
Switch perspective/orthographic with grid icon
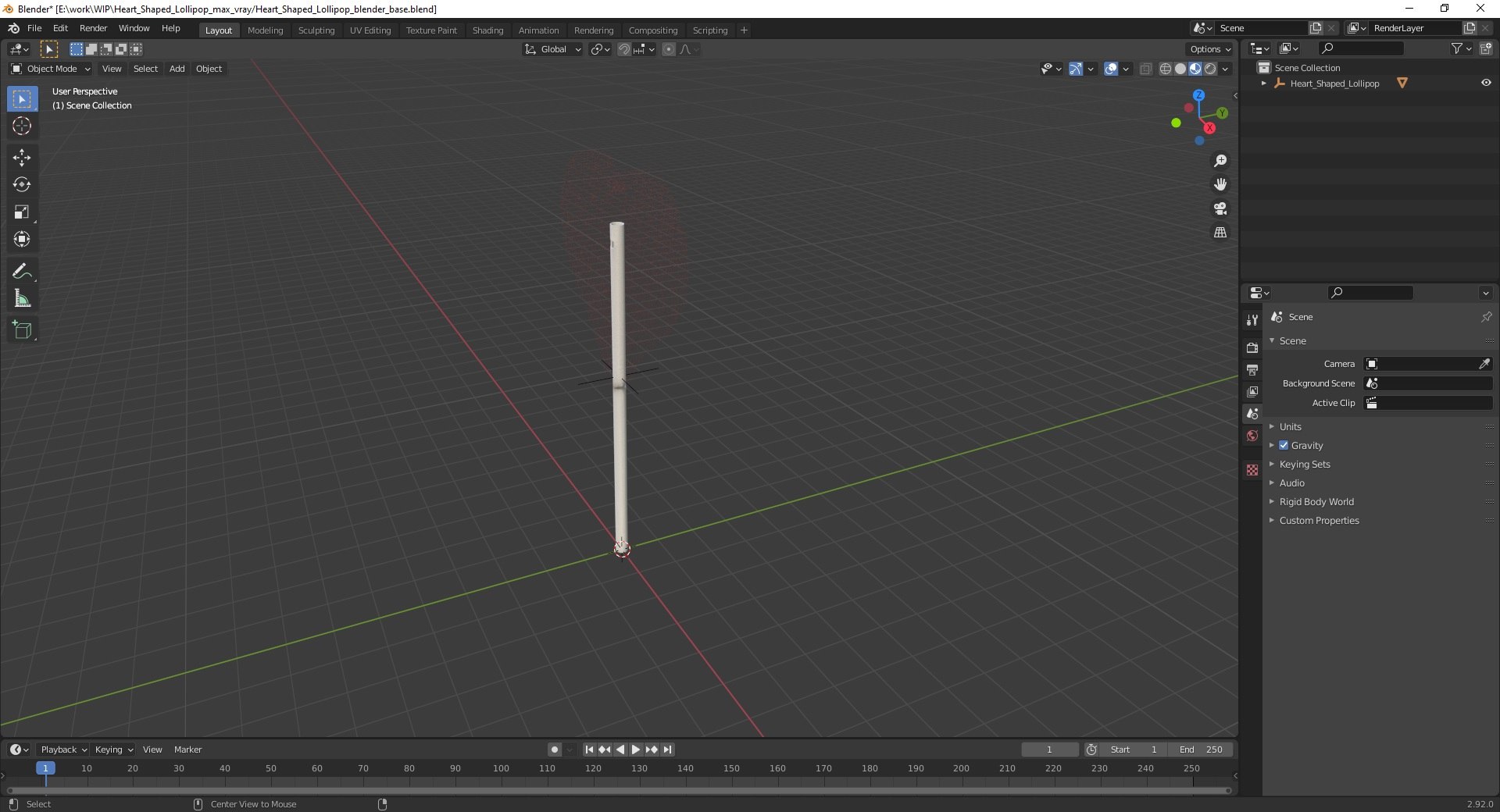coord(1220,233)
